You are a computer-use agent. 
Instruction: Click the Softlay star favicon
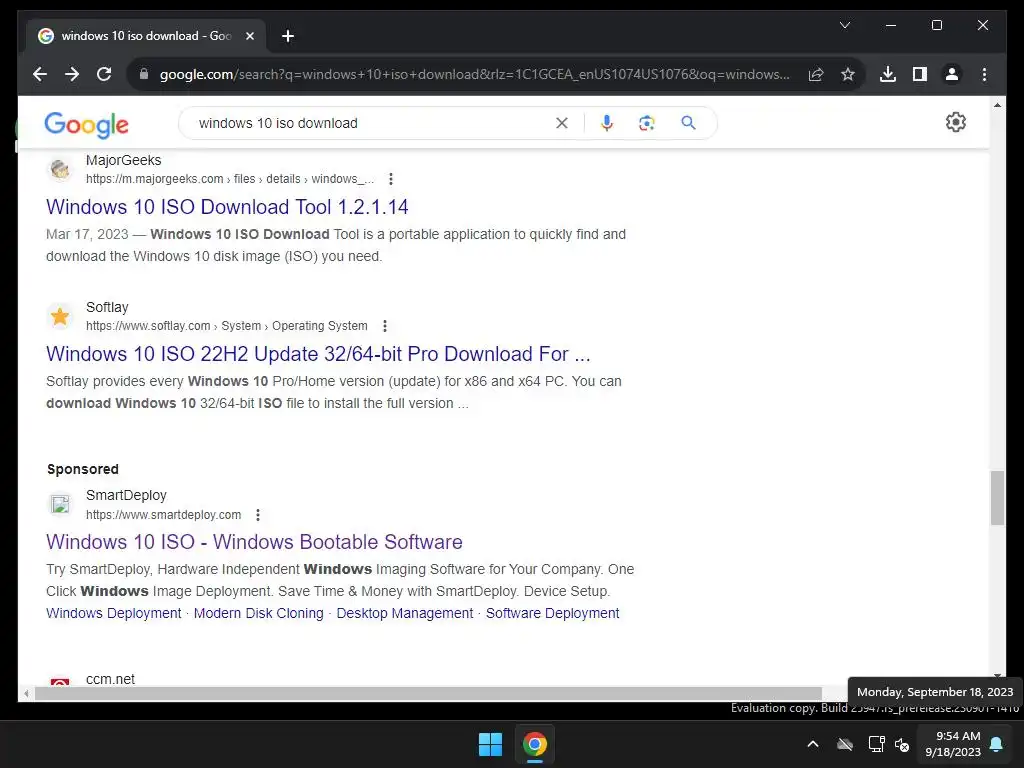pos(60,316)
